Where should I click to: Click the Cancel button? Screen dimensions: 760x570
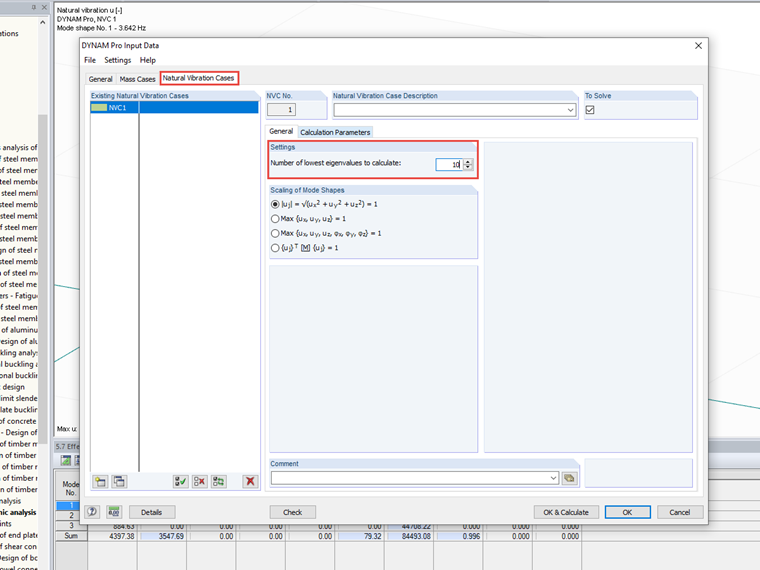tap(680, 512)
